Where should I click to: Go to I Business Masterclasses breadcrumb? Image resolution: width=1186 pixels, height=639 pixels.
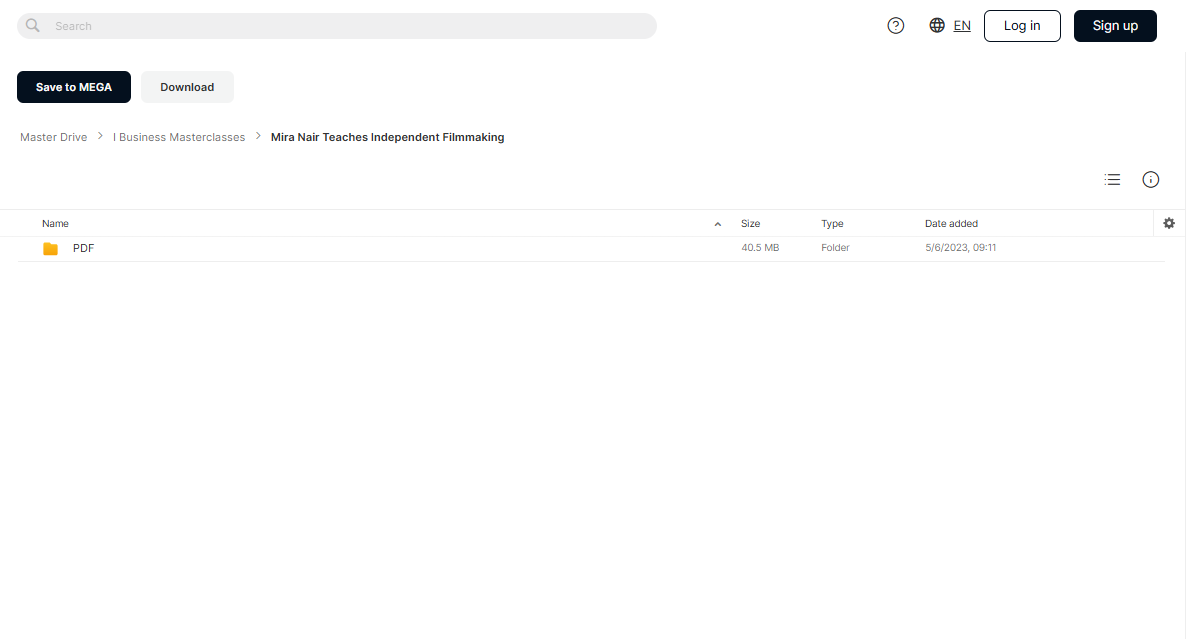[179, 137]
